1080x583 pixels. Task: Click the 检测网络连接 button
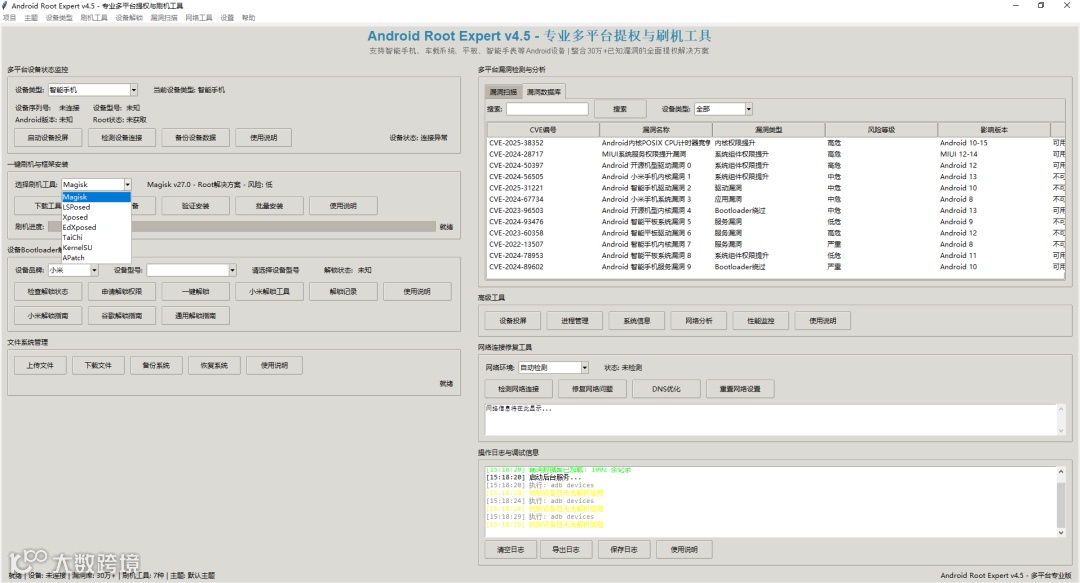tap(518, 389)
